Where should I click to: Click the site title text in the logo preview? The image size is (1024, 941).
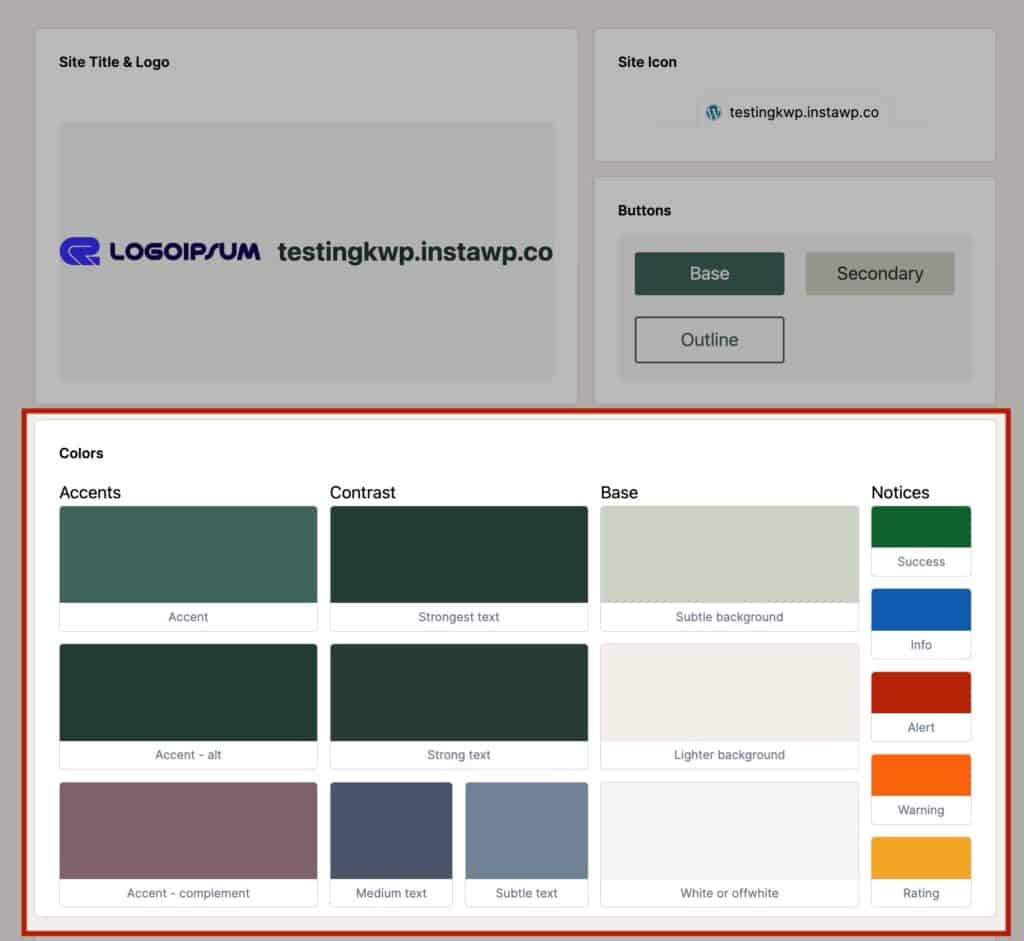click(414, 252)
